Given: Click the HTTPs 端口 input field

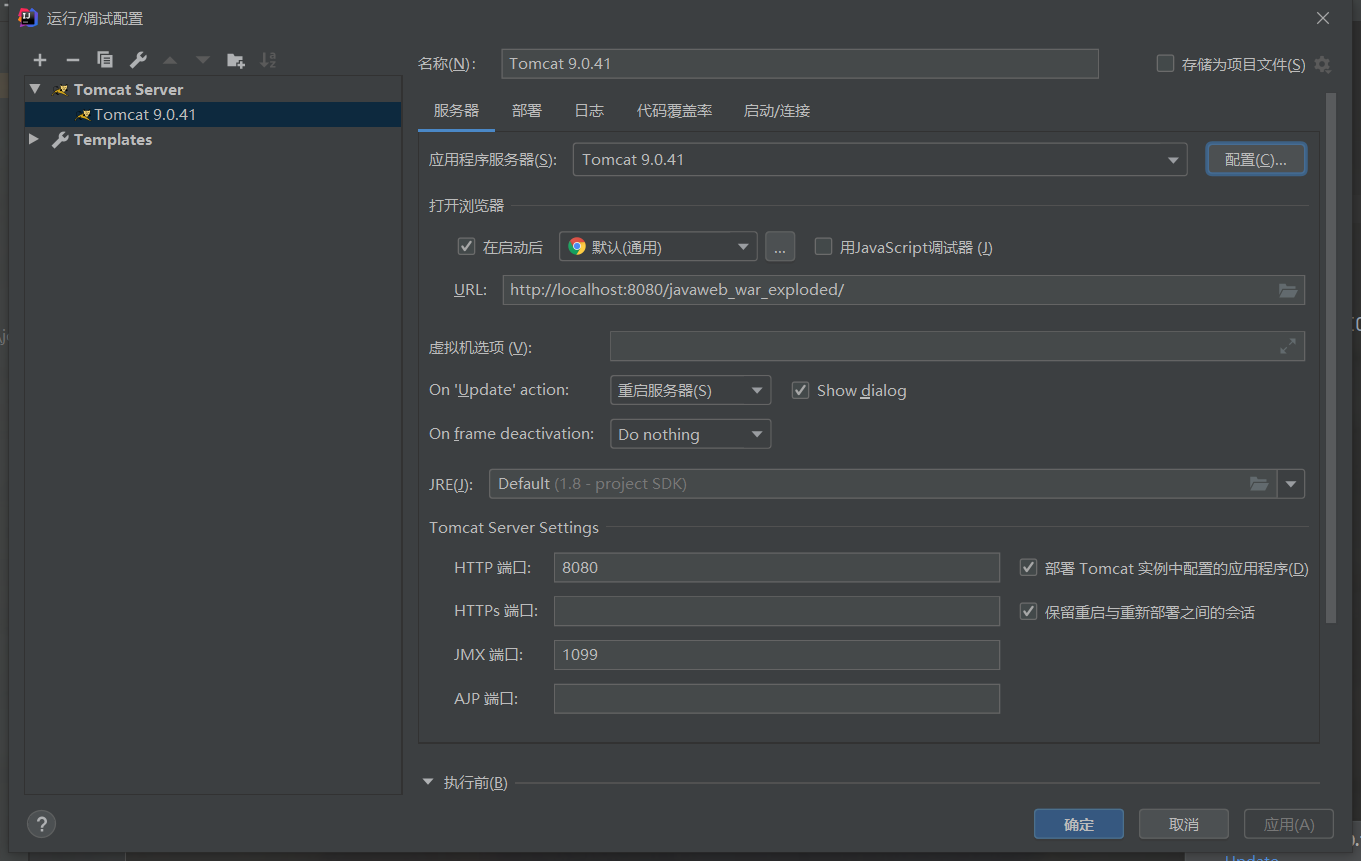Looking at the screenshot, I should pos(777,611).
